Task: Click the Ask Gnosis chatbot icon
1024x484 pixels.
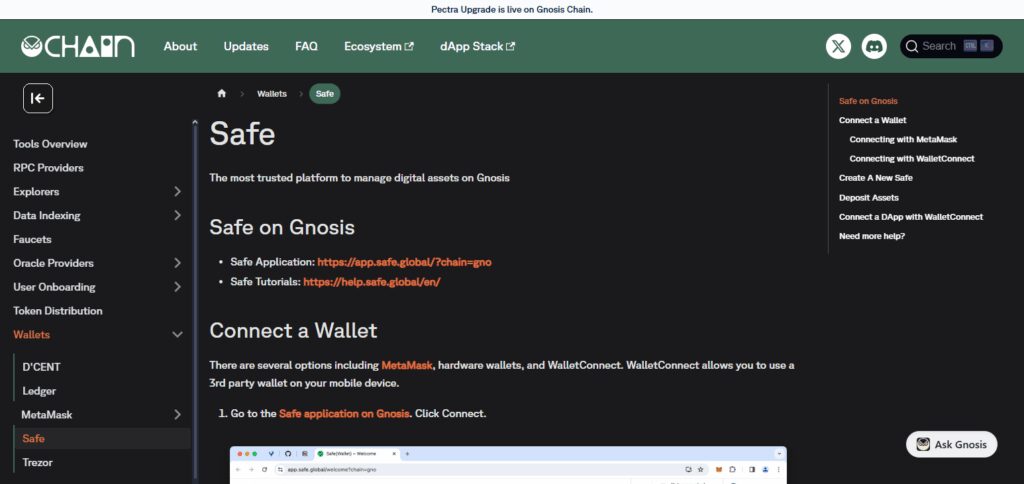Action: [923, 444]
